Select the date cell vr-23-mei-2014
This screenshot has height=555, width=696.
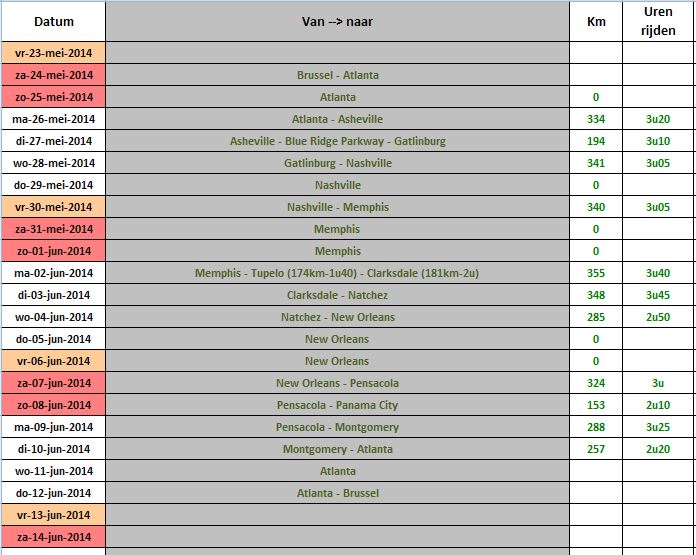coord(53,53)
